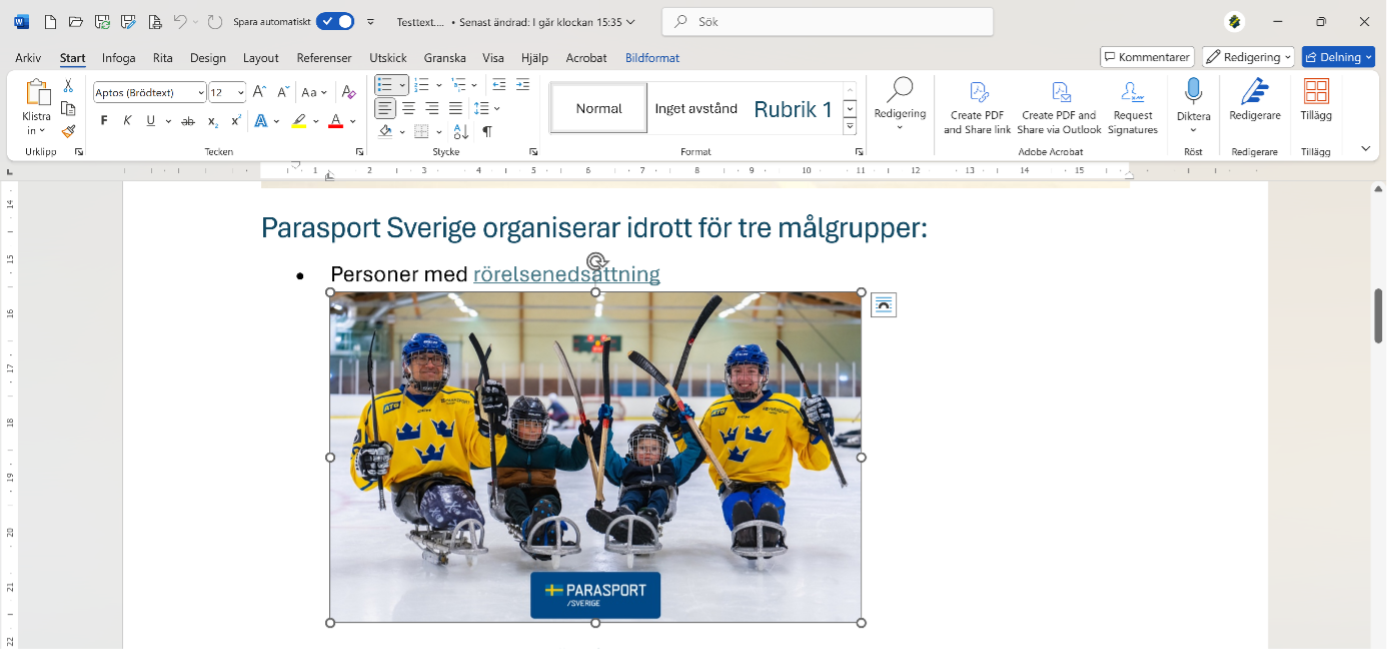Screen dimensions: 1390x653
Task: Open the Redigering mode button with the pencil
Action: (1248, 57)
